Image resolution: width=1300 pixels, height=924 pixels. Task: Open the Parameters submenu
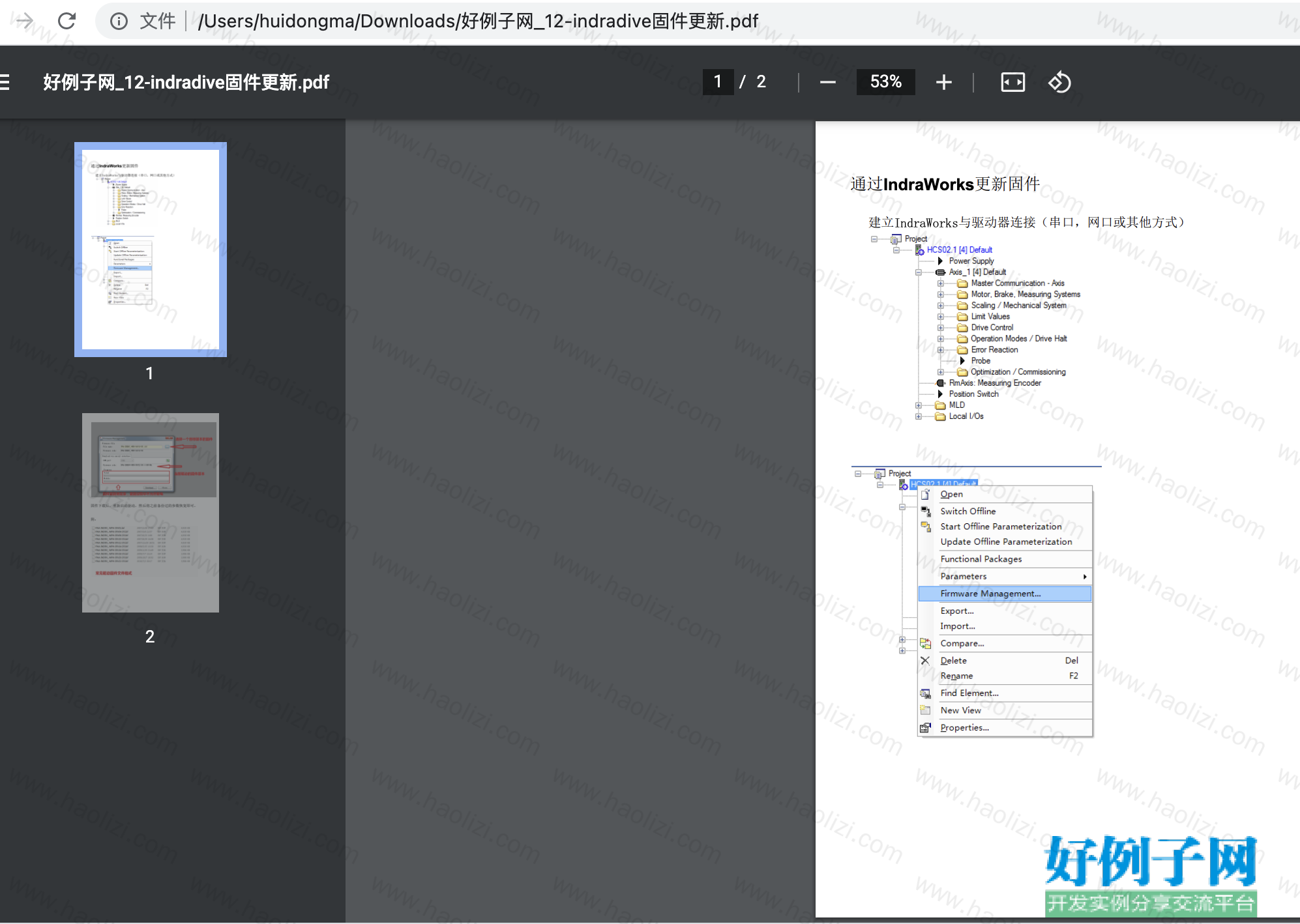tap(1005, 577)
